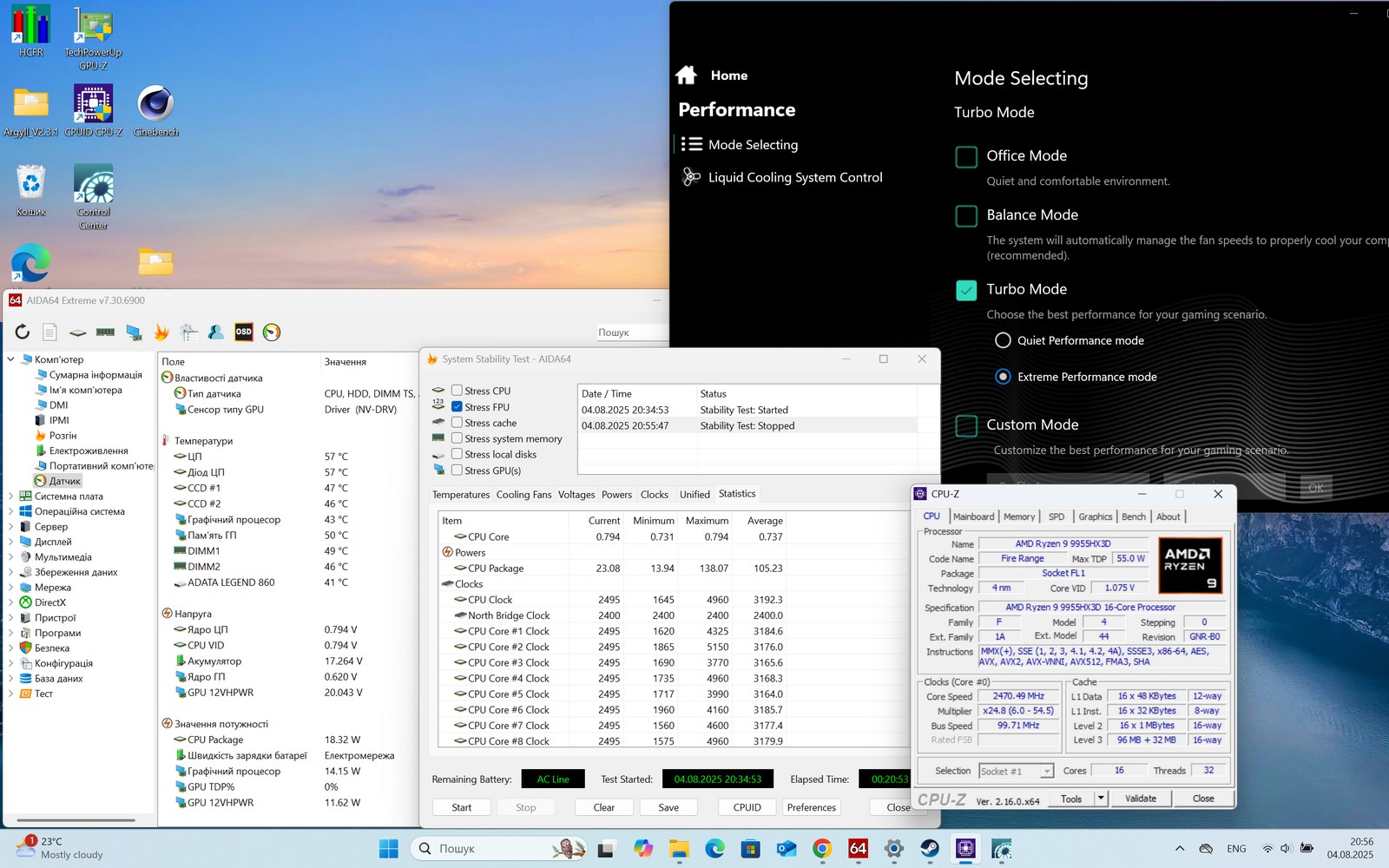This screenshot has width=1389, height=868.
Task: Click the Control Center icon on the taskbar
Action: click(x=1002, y=848)
